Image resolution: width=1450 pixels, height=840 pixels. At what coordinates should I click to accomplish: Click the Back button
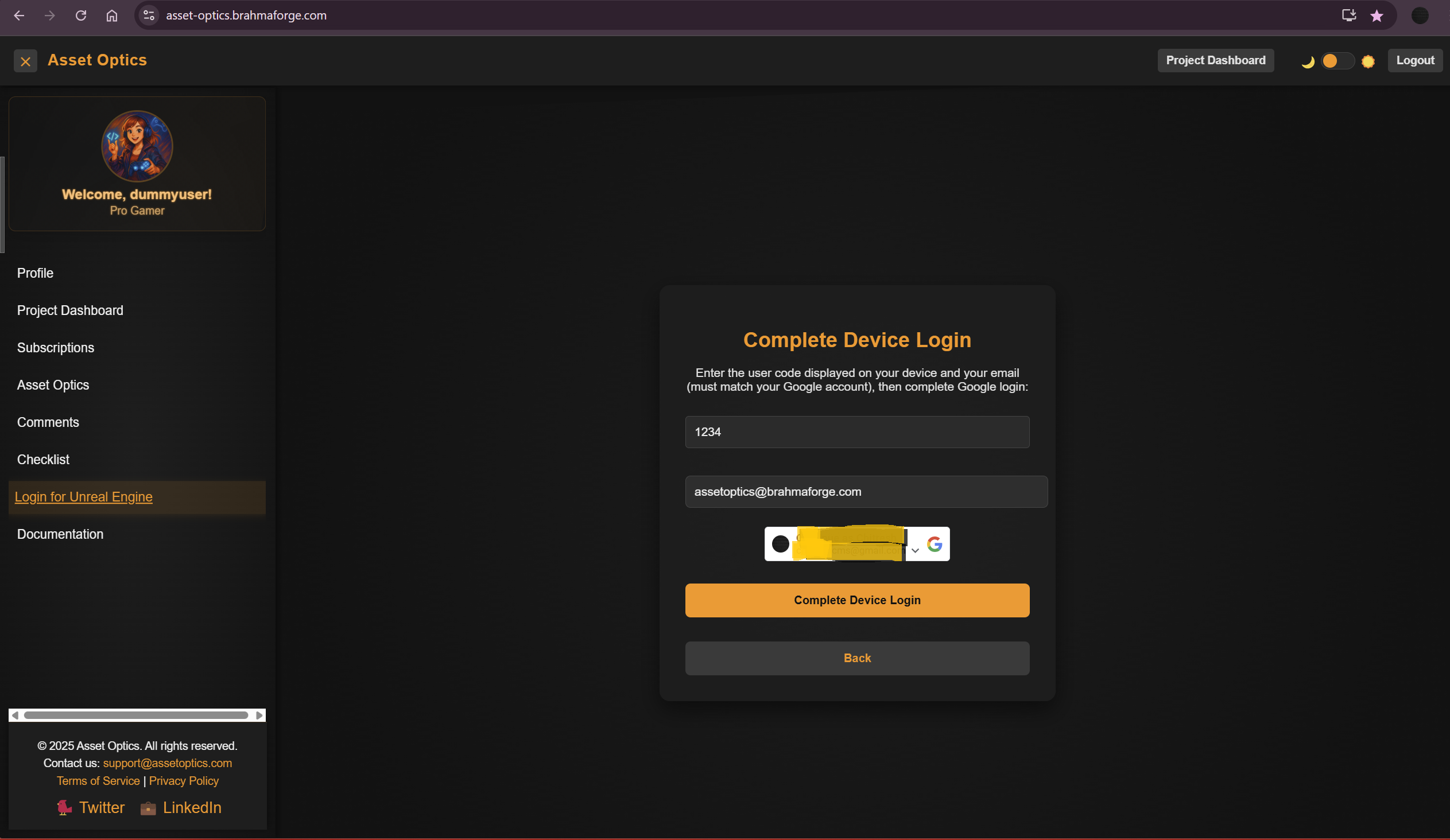[x=857, y=658]
